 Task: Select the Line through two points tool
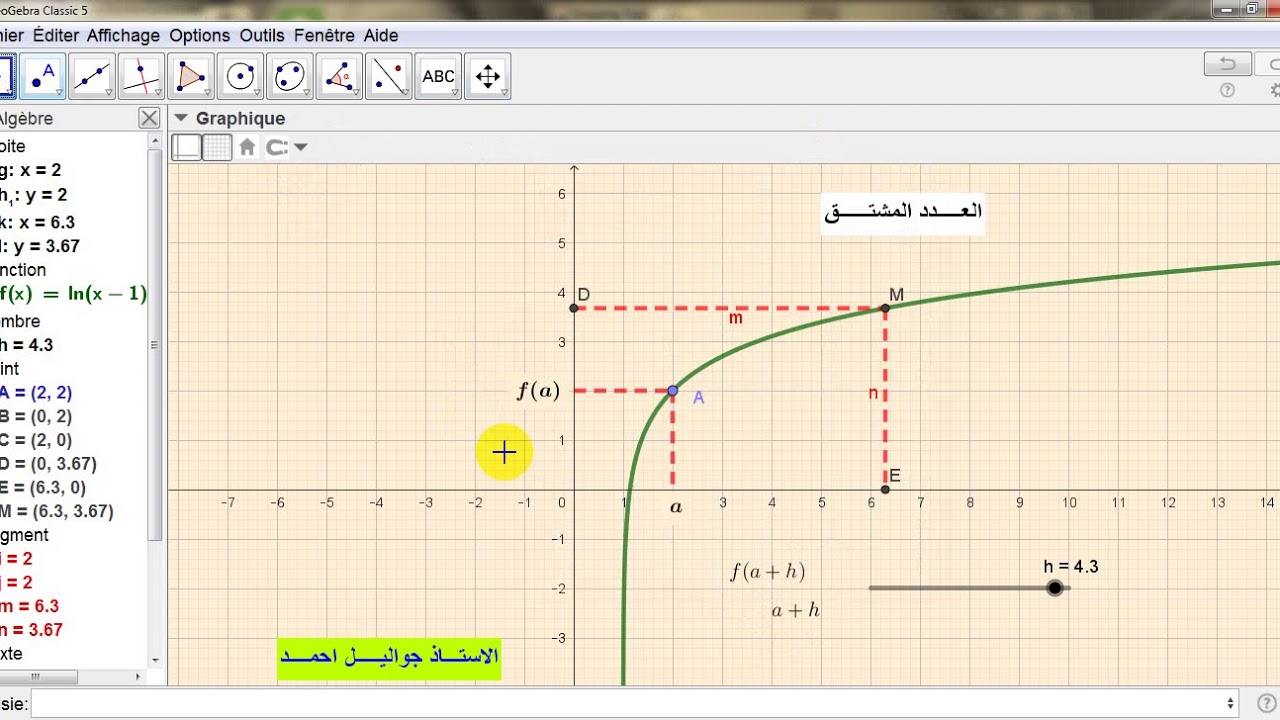(x=92, y=76)
